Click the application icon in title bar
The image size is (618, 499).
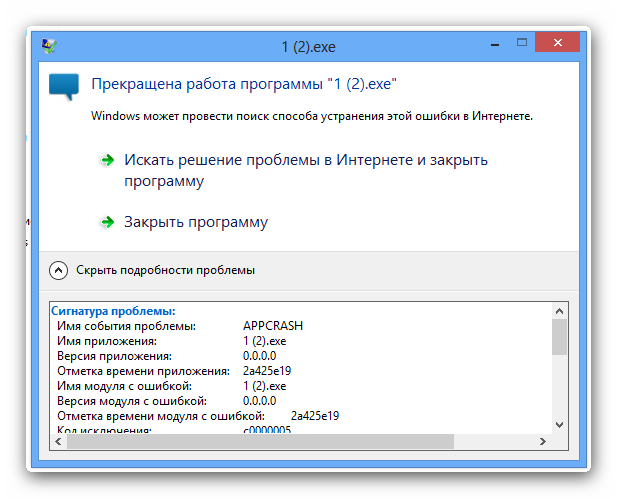point(49,46)
